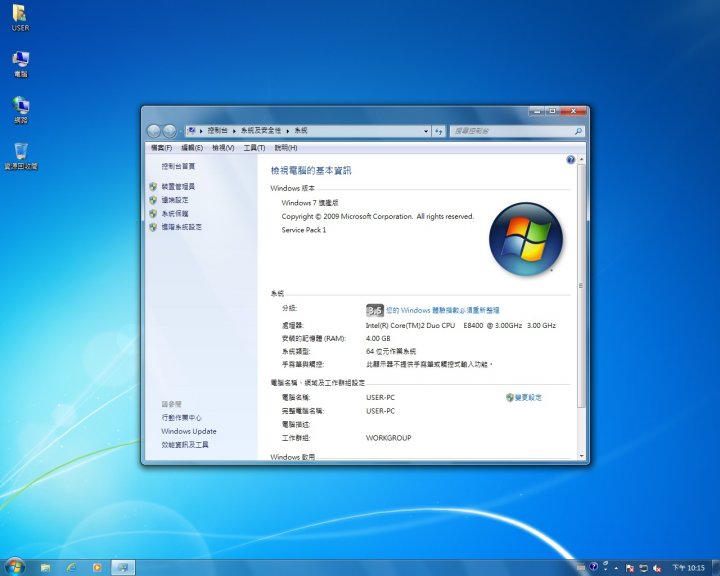Open the 電腦 (Computer) desktop icon
720x576 pixels.
(x=20, y=64)
